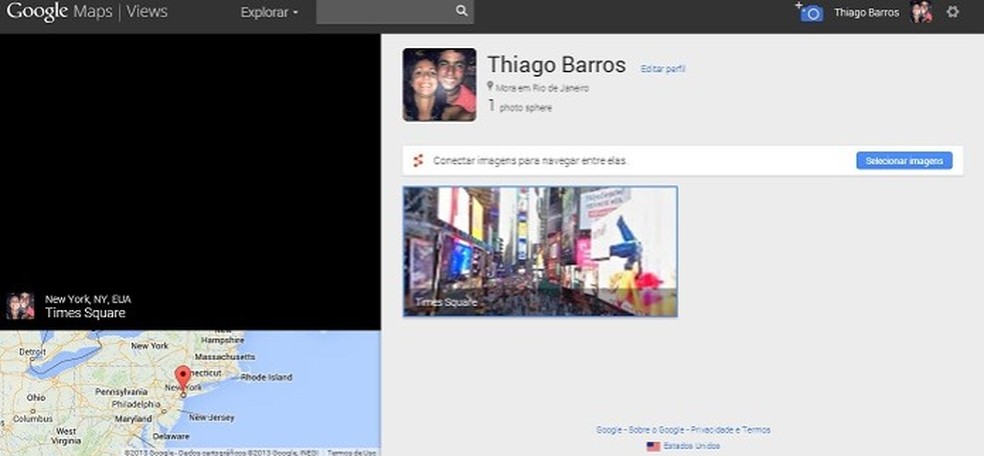Click the add photo camera icon
The height and width of the screenshot is (456, 984).
tap(810, 12)
